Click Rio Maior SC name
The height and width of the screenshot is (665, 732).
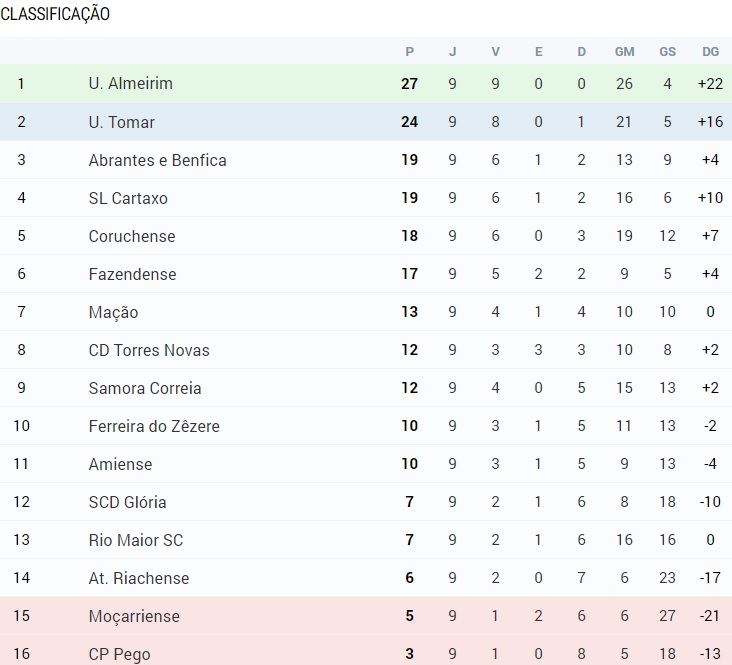tap(136, 540)
